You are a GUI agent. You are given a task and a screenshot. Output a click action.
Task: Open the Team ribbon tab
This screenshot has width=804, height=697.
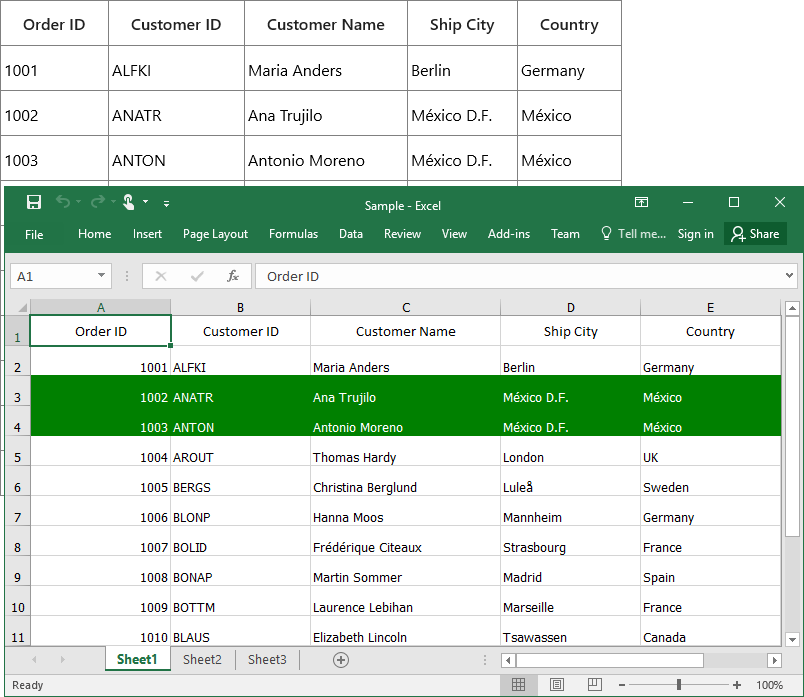click(565, 234)
